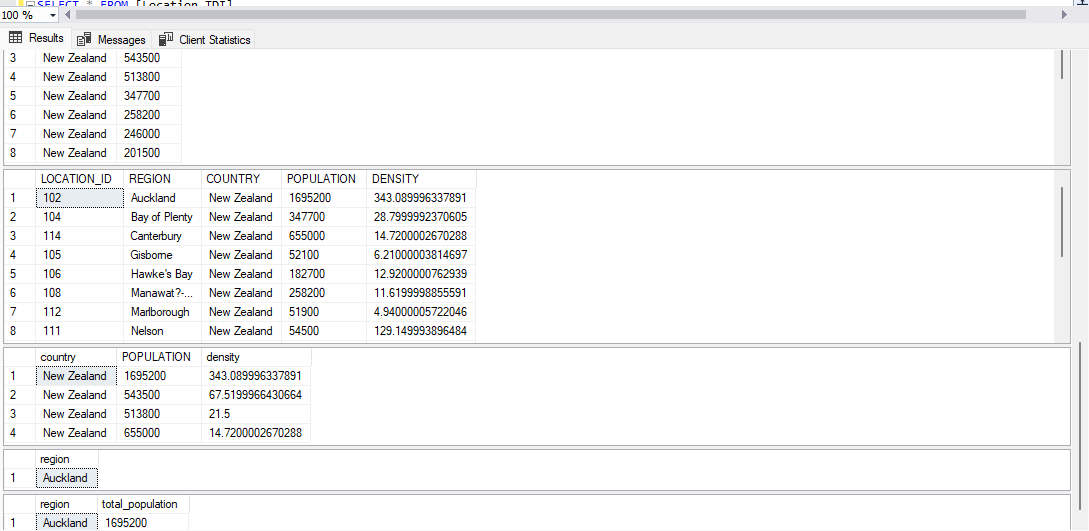Select the density value 129.149993896484
Screen dimensions: 1089x531
pos(421,331)
